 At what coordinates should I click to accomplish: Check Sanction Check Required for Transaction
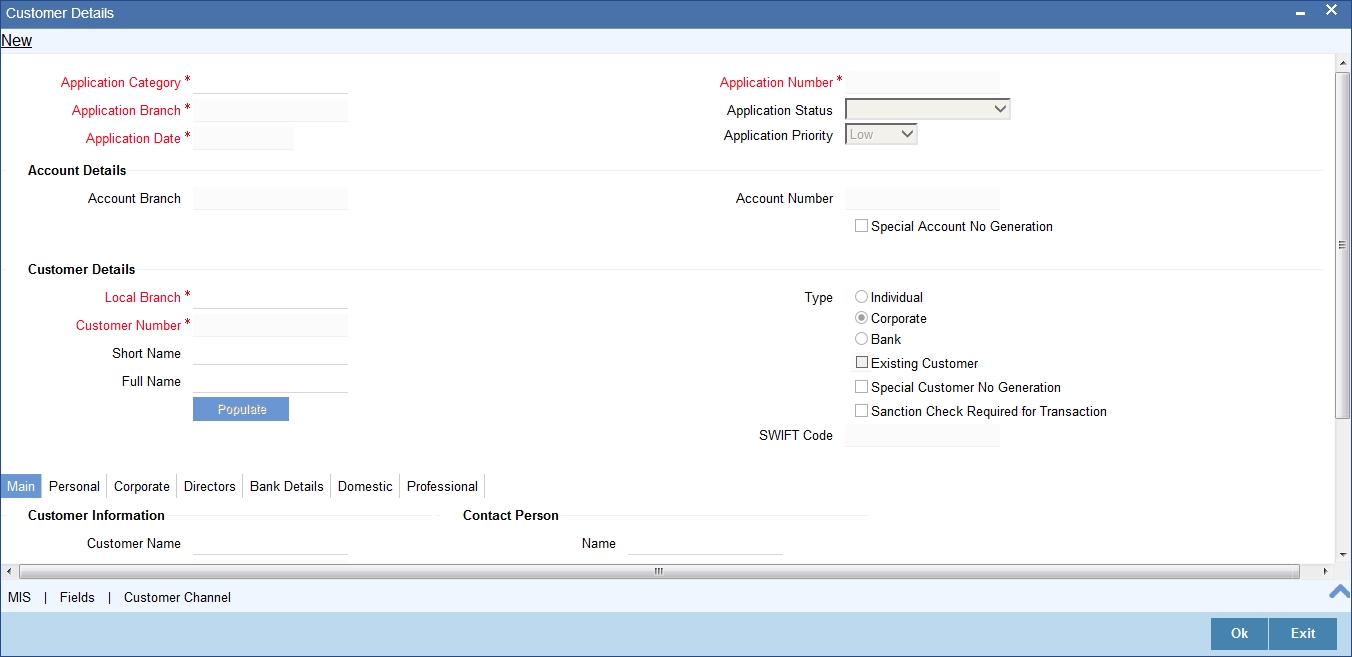[861, 411]
